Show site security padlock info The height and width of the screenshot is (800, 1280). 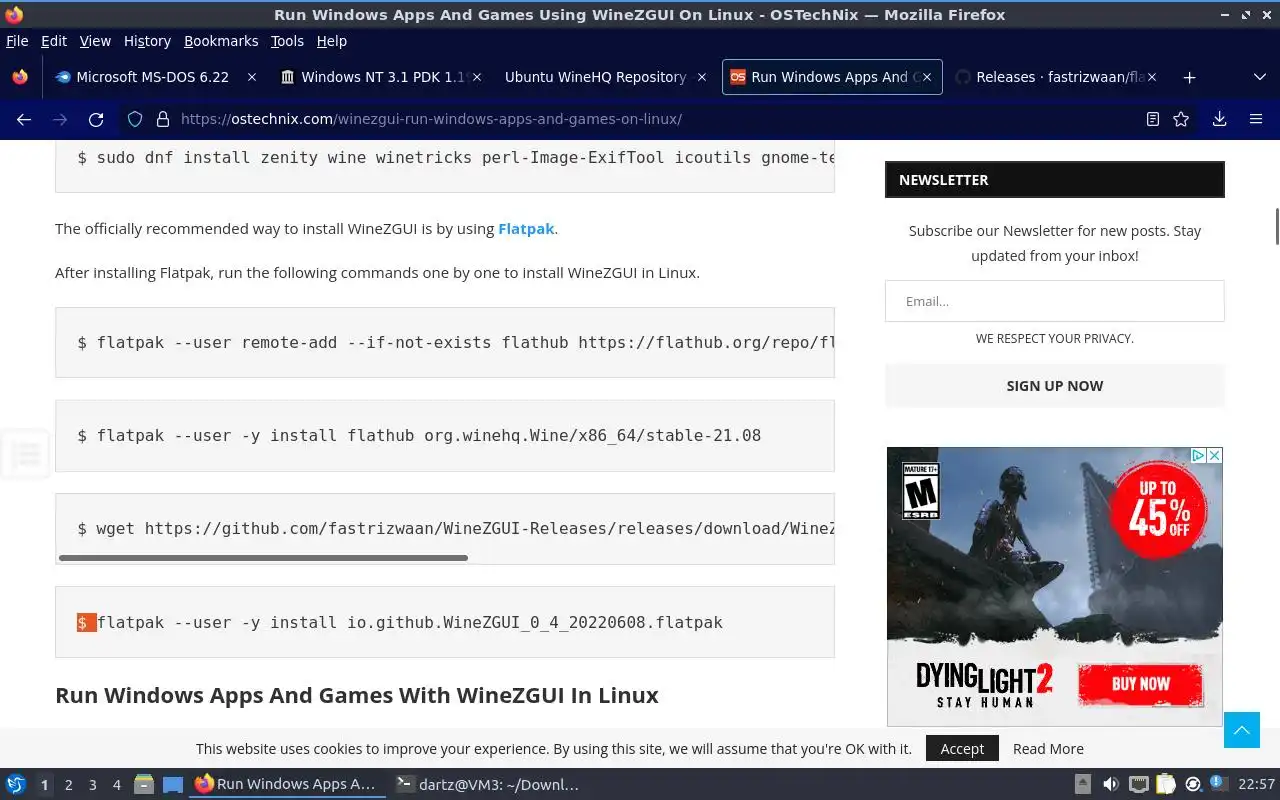point(163,119)
